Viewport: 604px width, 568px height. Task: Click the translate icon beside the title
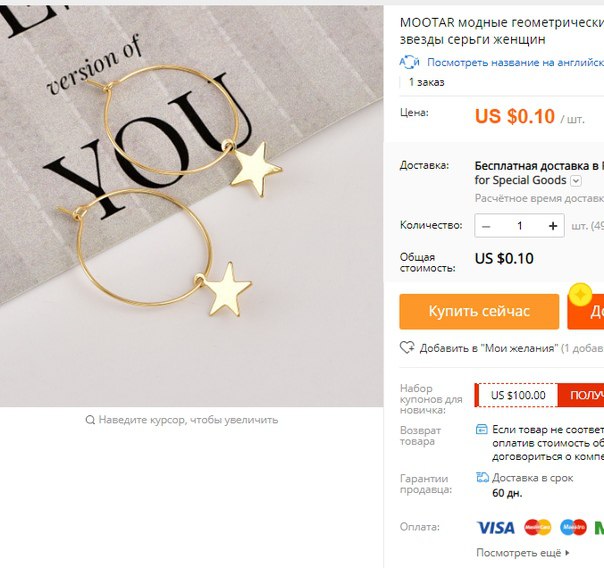[409, 62]
